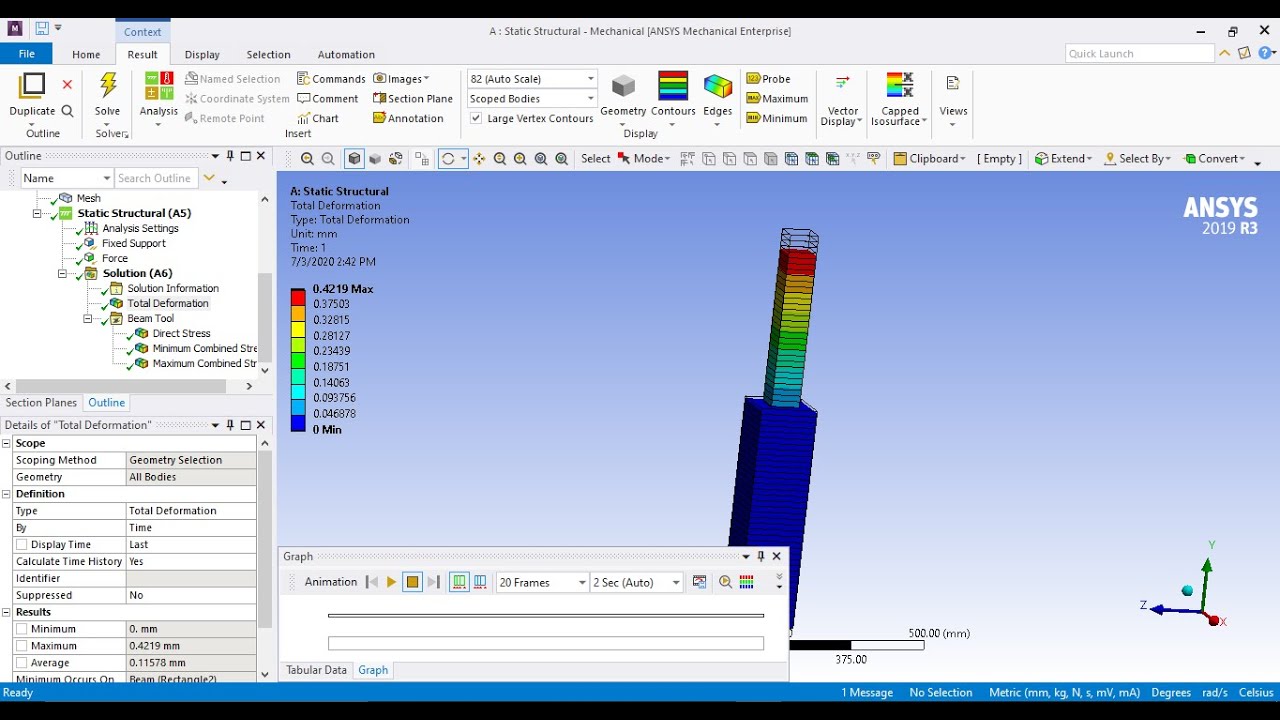Click the Search Outline input field

coord(154,178)
